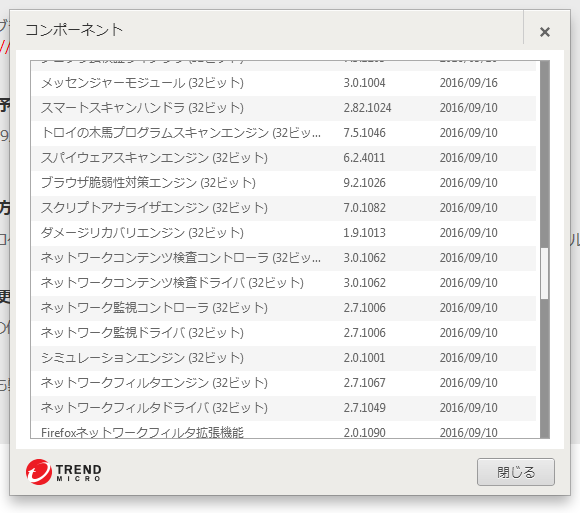Image resolution: width=580 pixels, height=513 pixels.
Task: Click version number 2.0.1090
Action: click(x=364, y=432)
